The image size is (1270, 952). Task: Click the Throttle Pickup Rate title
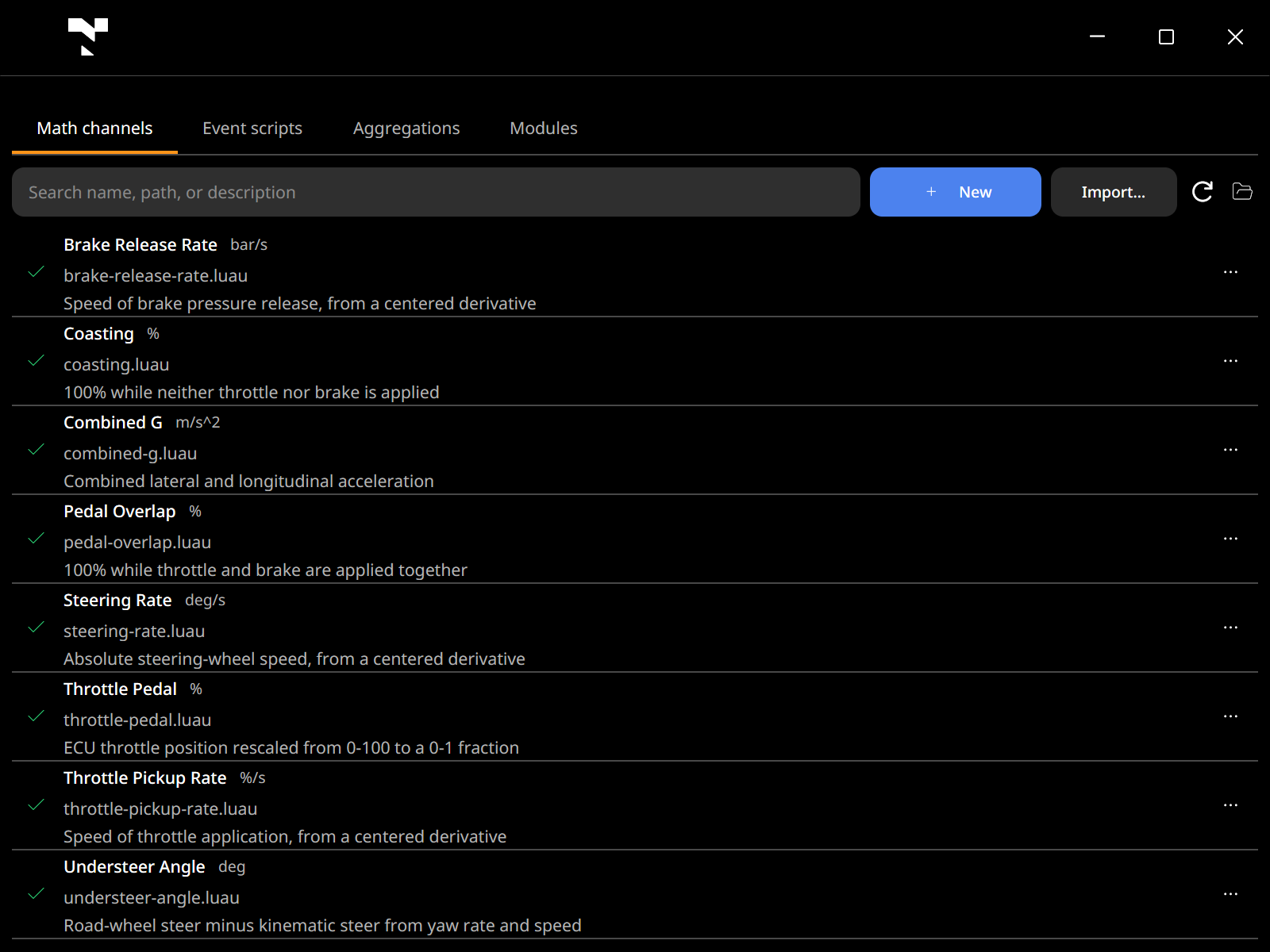click(x=145, y=778)
